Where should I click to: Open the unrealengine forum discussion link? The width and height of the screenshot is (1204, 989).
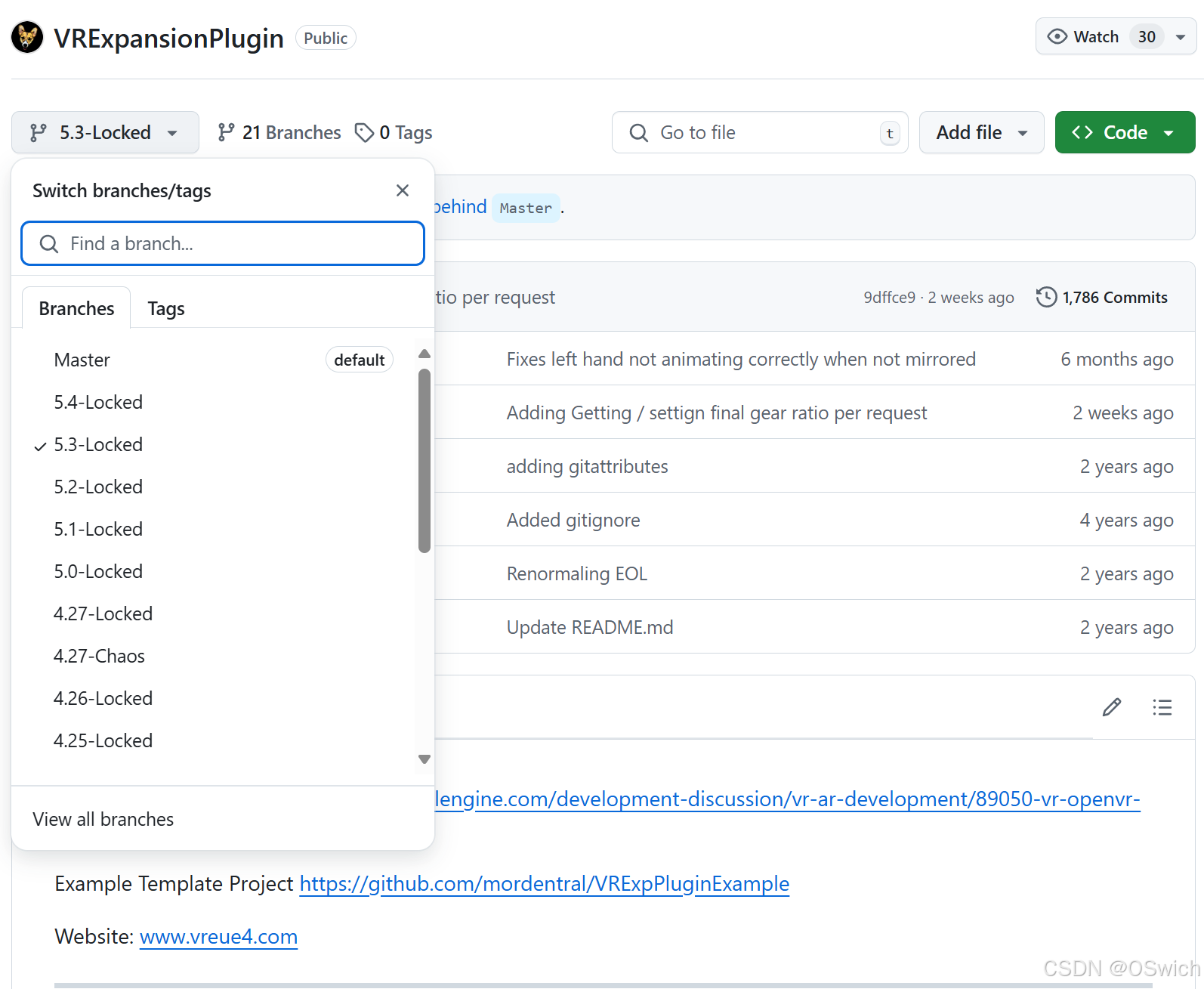click(x=788, y=799)
